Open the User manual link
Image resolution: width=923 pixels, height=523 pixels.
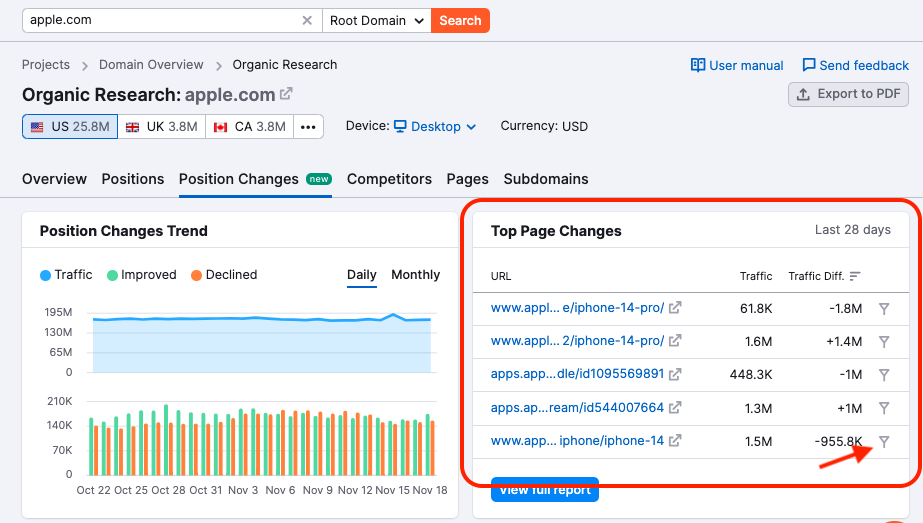(x=737, y=65)
